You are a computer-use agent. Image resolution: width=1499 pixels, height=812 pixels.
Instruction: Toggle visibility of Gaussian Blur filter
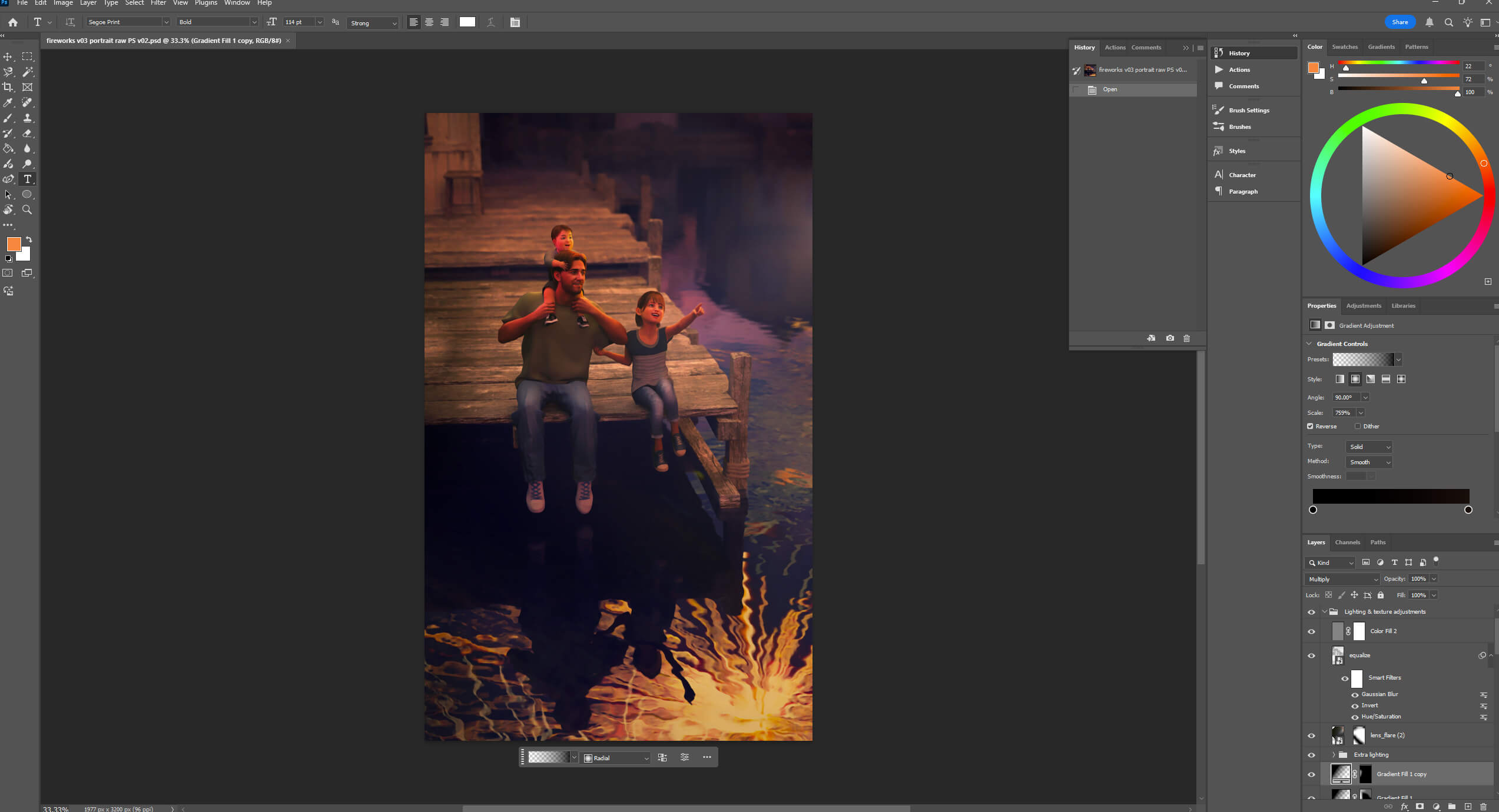(1355, 695)
